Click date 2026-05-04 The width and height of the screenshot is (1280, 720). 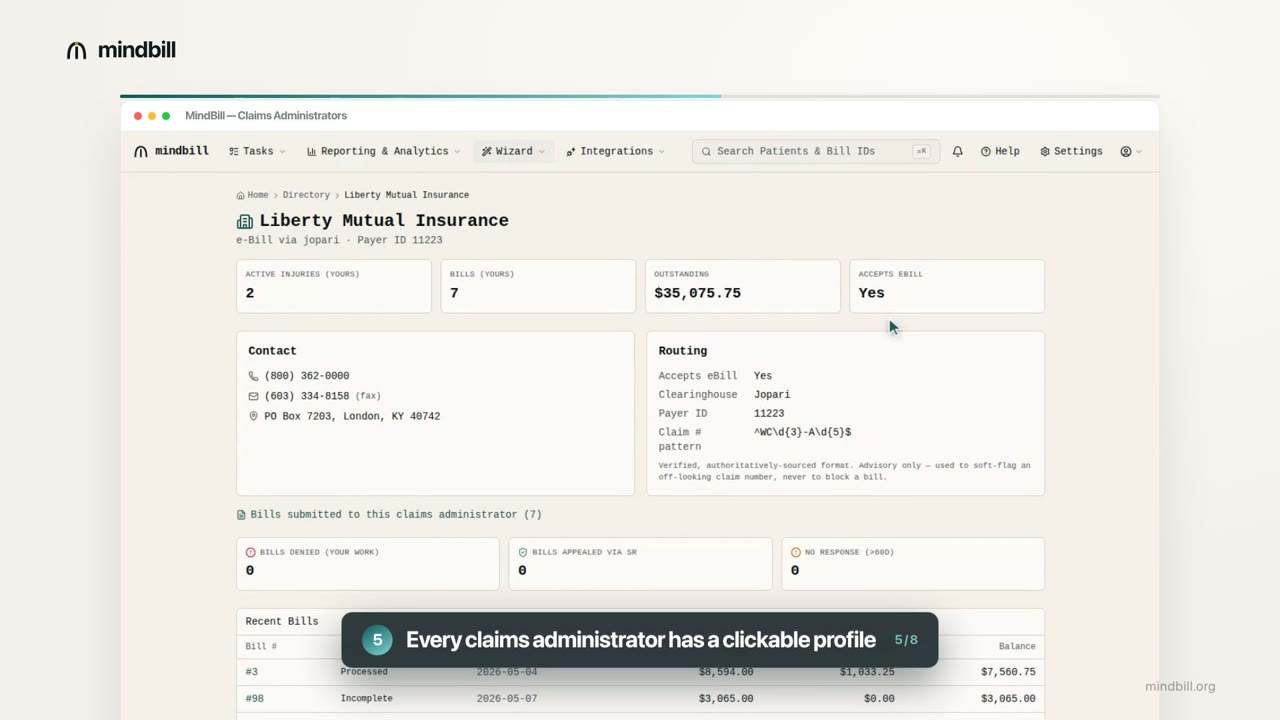tap(507, 672)
